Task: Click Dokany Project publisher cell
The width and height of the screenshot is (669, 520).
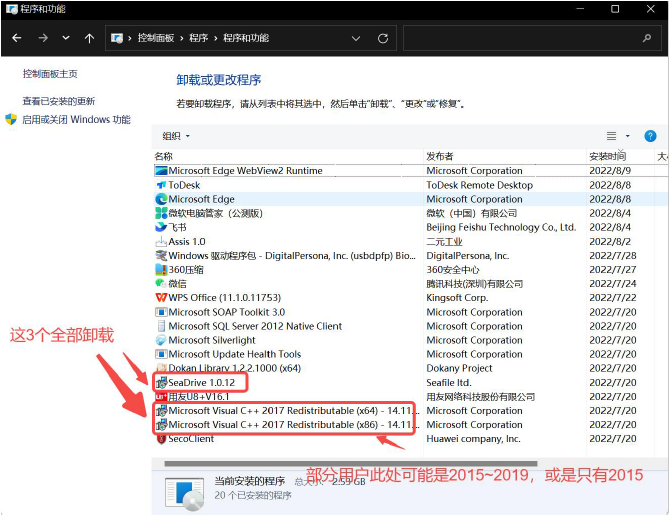Action: coord(459,368)
